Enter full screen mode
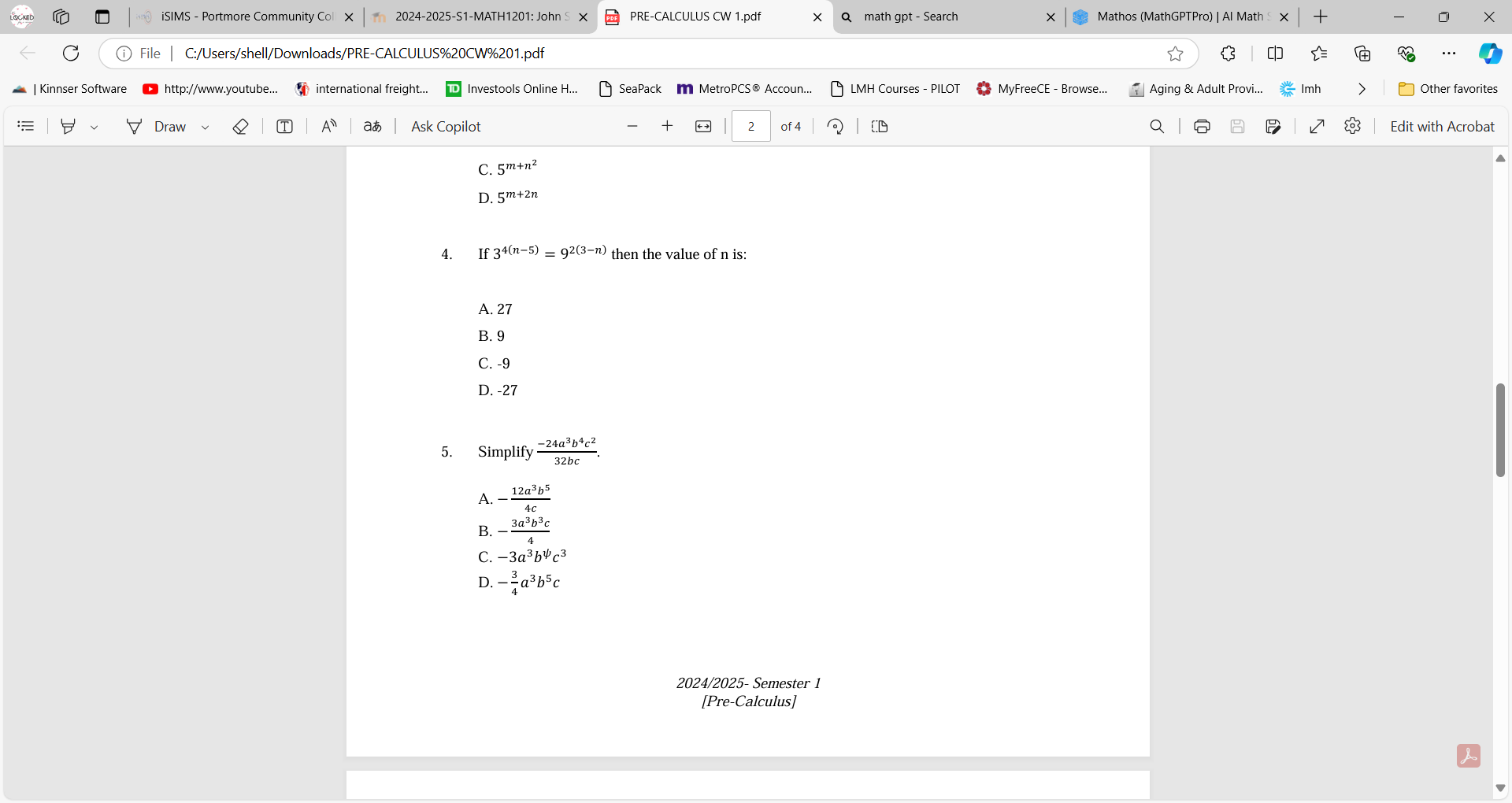 point(1317,126)
